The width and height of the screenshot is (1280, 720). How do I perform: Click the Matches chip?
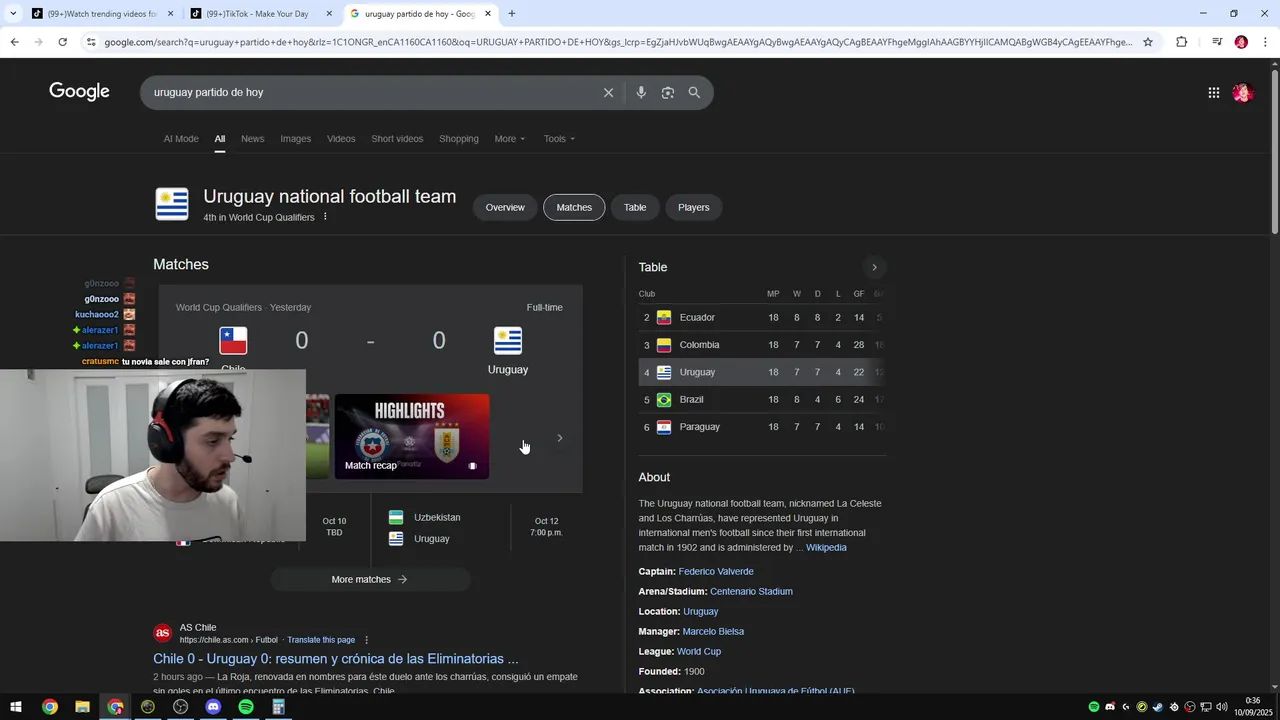[574, 207]
